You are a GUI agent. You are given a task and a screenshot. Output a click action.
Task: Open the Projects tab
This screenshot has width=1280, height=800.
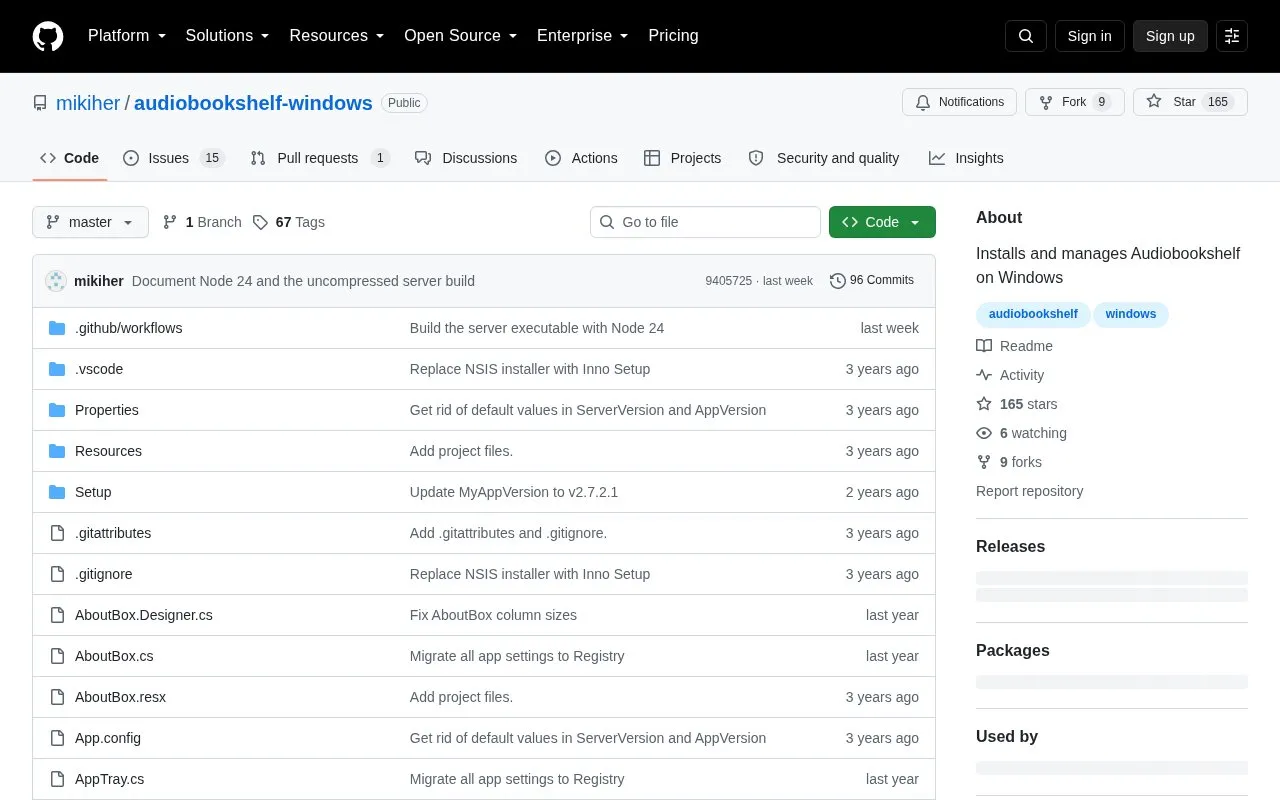tap(682, 158)
